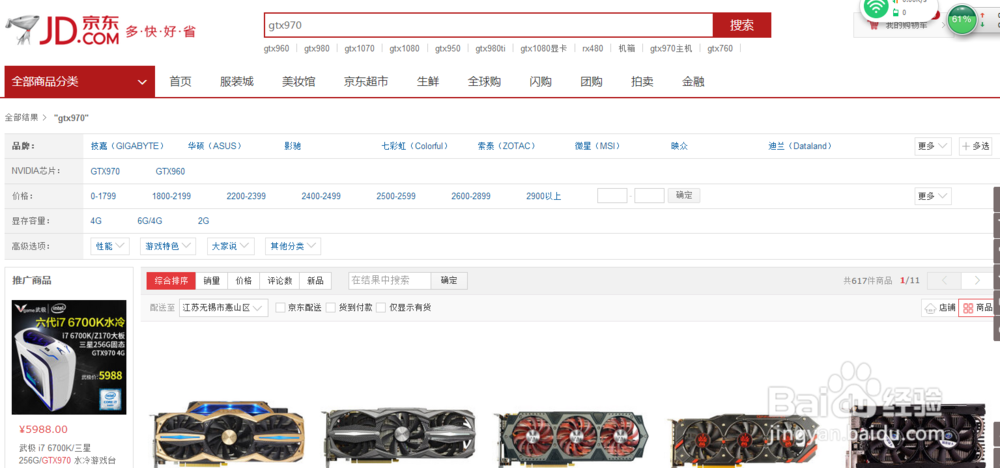Sort by 销量 tab

[x=212, y=281]
